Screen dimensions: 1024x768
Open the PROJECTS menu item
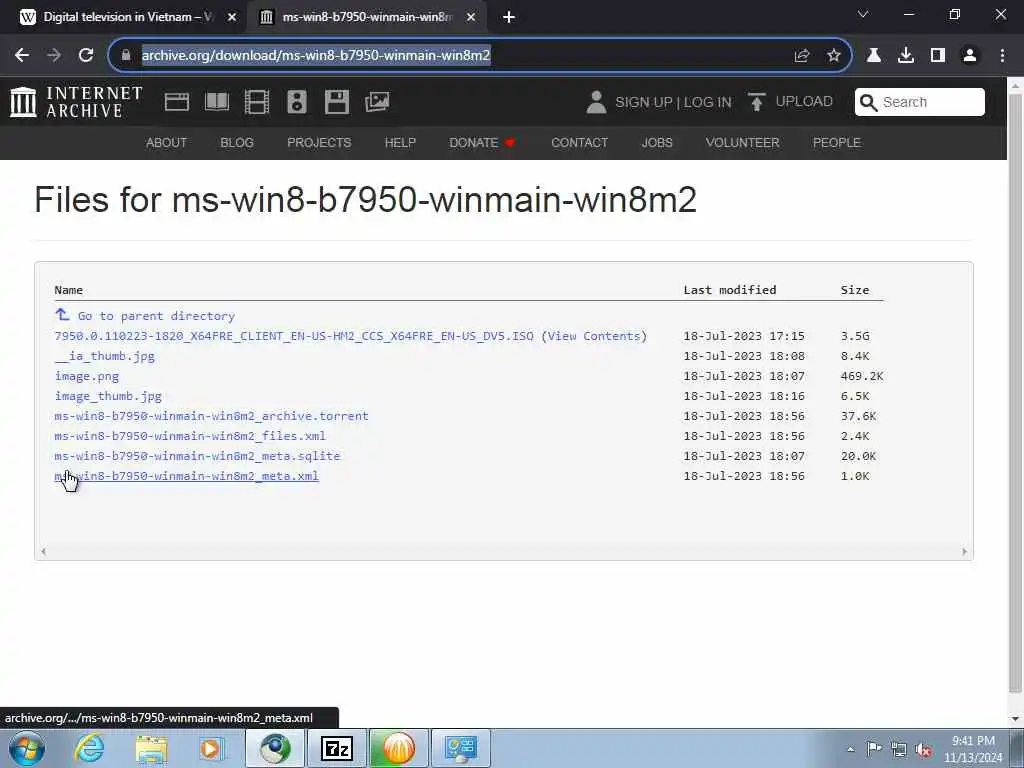(319, 142)
